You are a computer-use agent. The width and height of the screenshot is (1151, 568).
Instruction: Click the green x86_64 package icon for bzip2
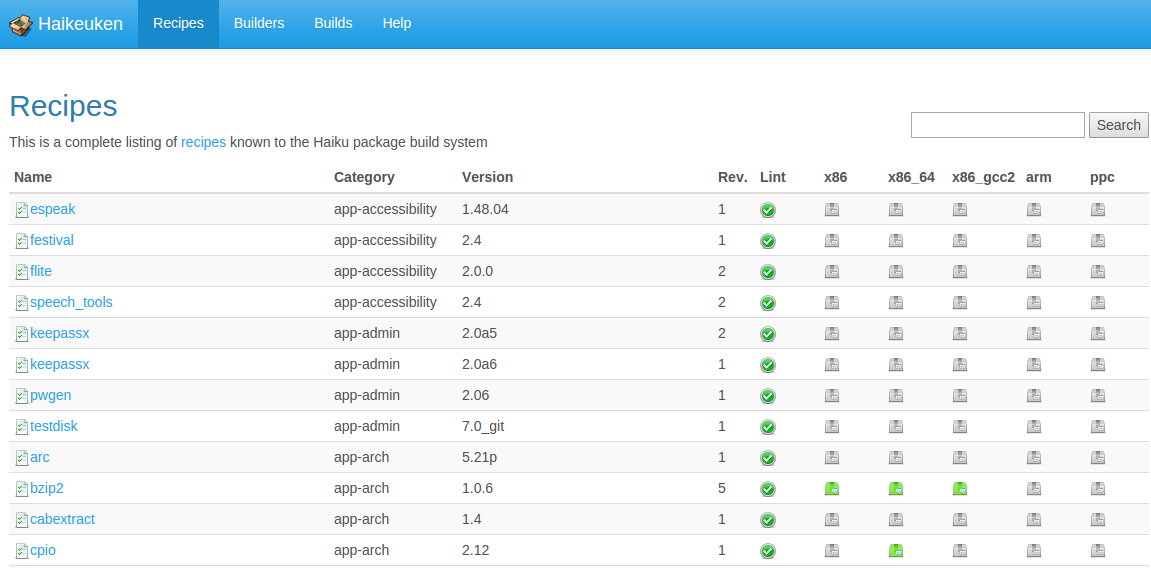896,489
